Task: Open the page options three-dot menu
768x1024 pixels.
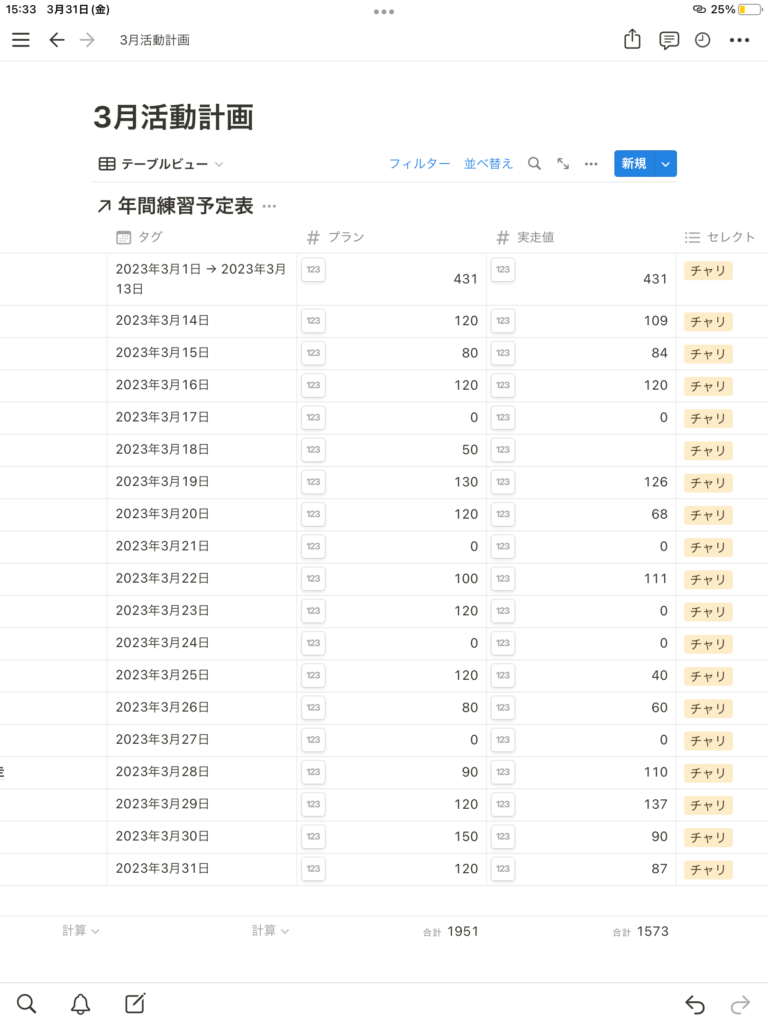Action: [x=739, y=40]
